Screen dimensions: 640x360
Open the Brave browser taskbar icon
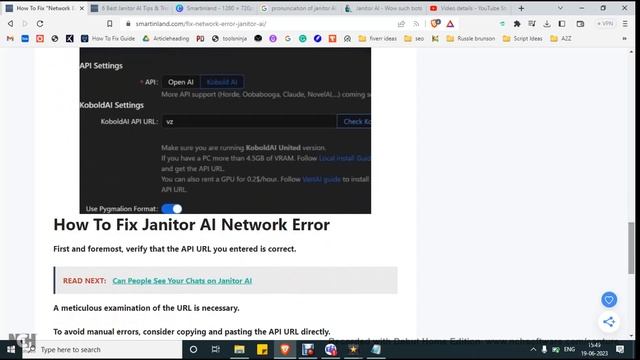click(x=285, y=350)
